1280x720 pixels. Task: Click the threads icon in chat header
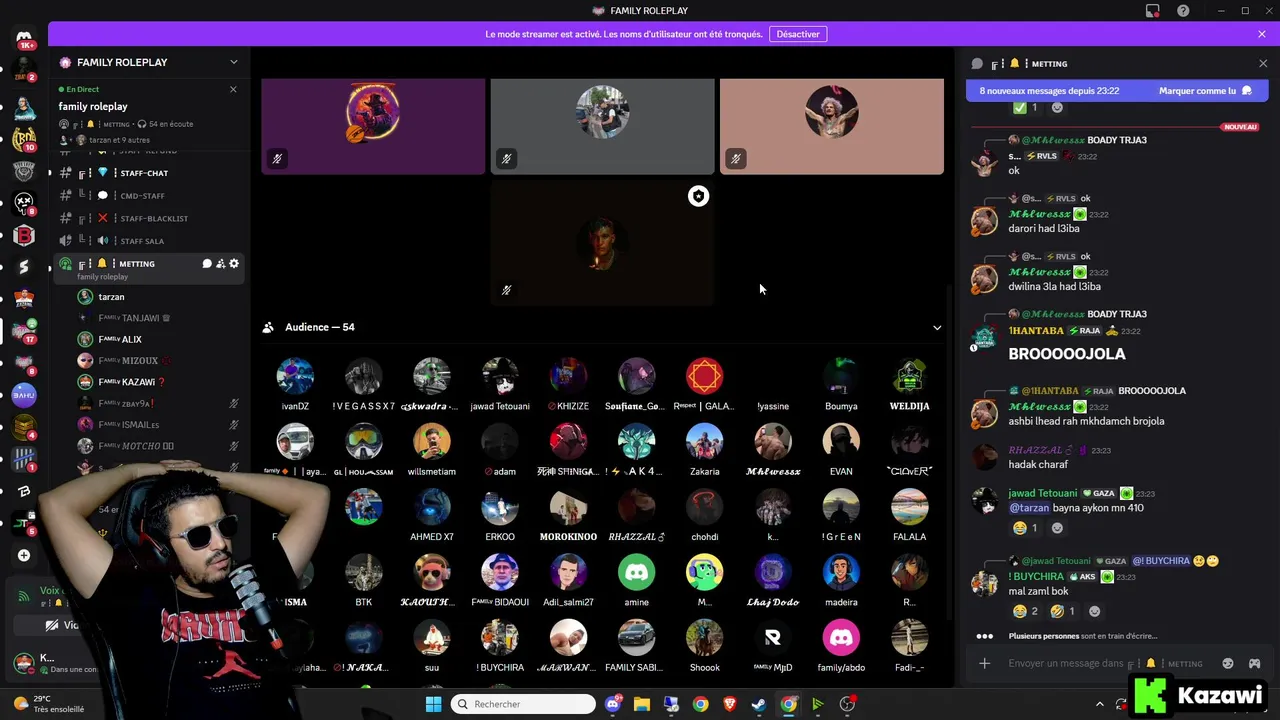977,63
